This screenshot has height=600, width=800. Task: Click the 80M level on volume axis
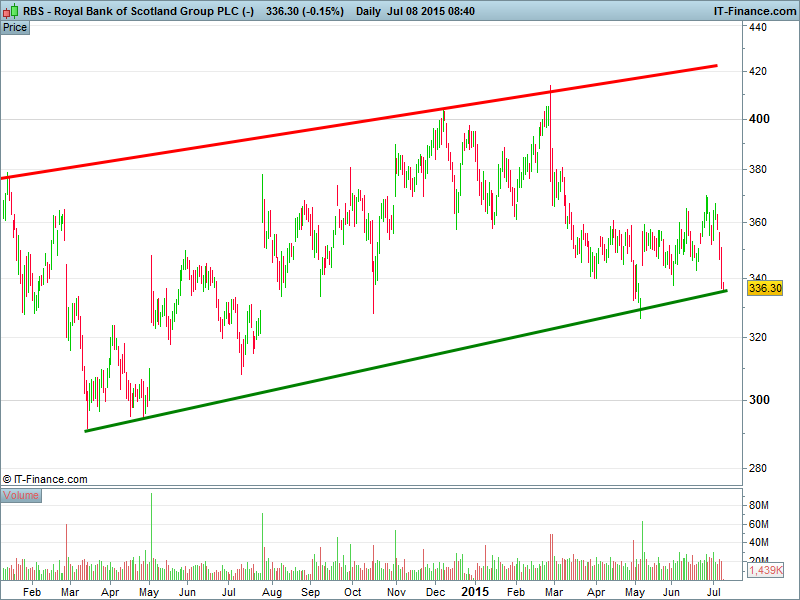[760, 505]
